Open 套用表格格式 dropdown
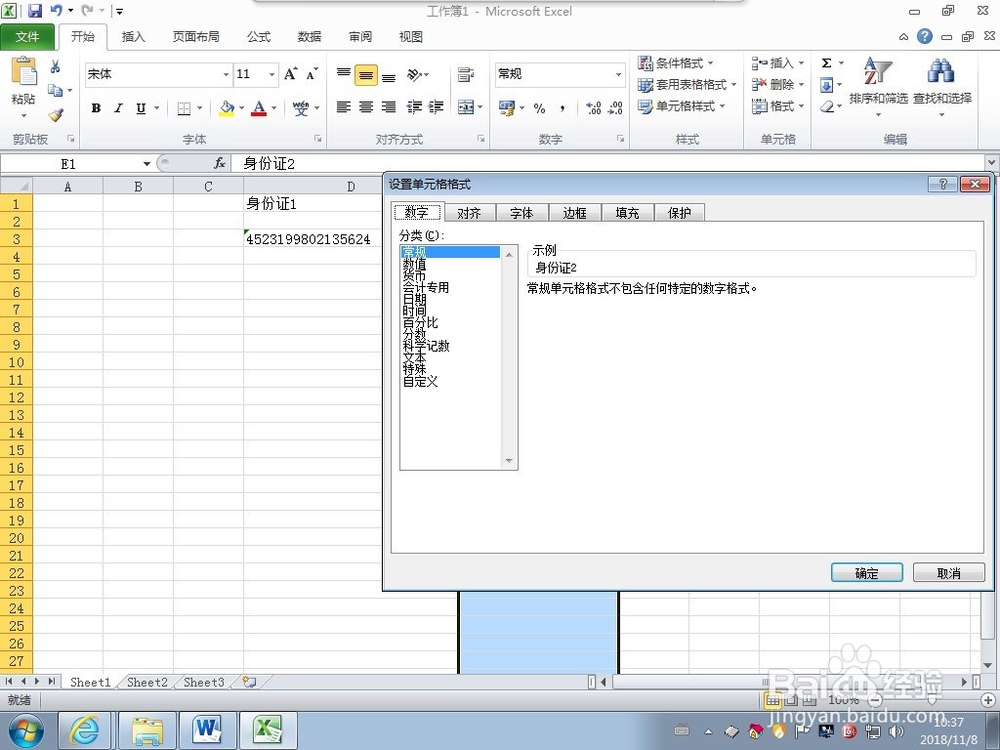 pos(687,85)
